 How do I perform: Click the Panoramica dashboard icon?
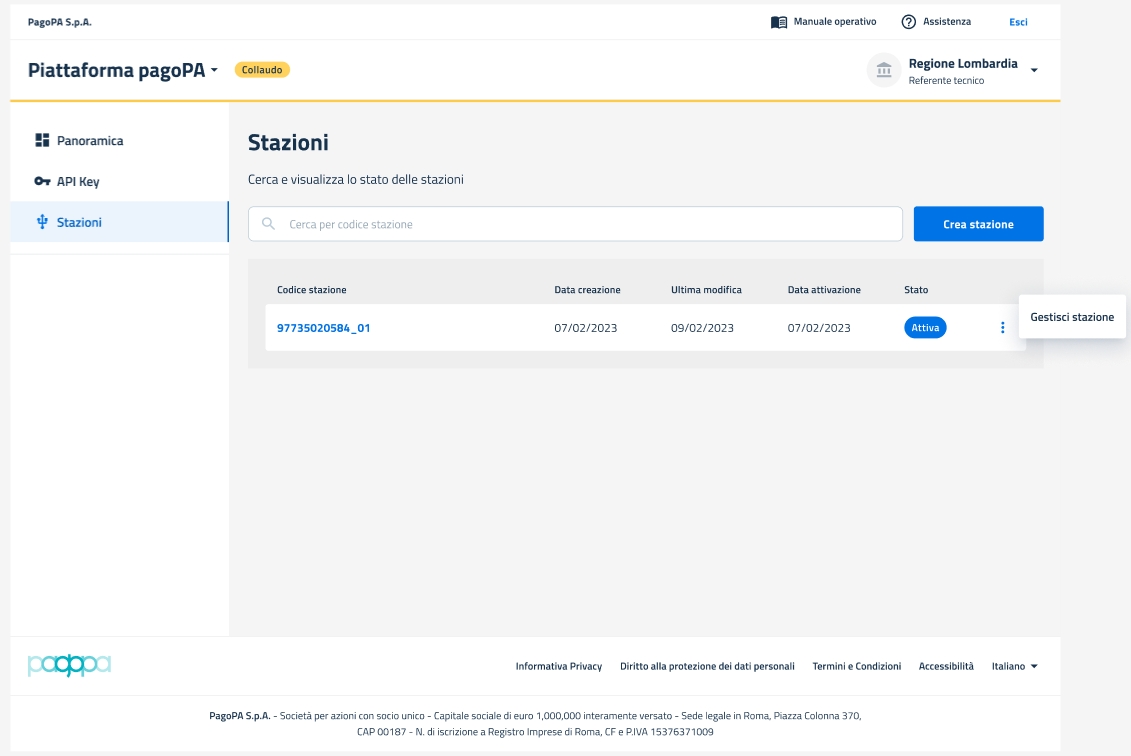point(42,141)
